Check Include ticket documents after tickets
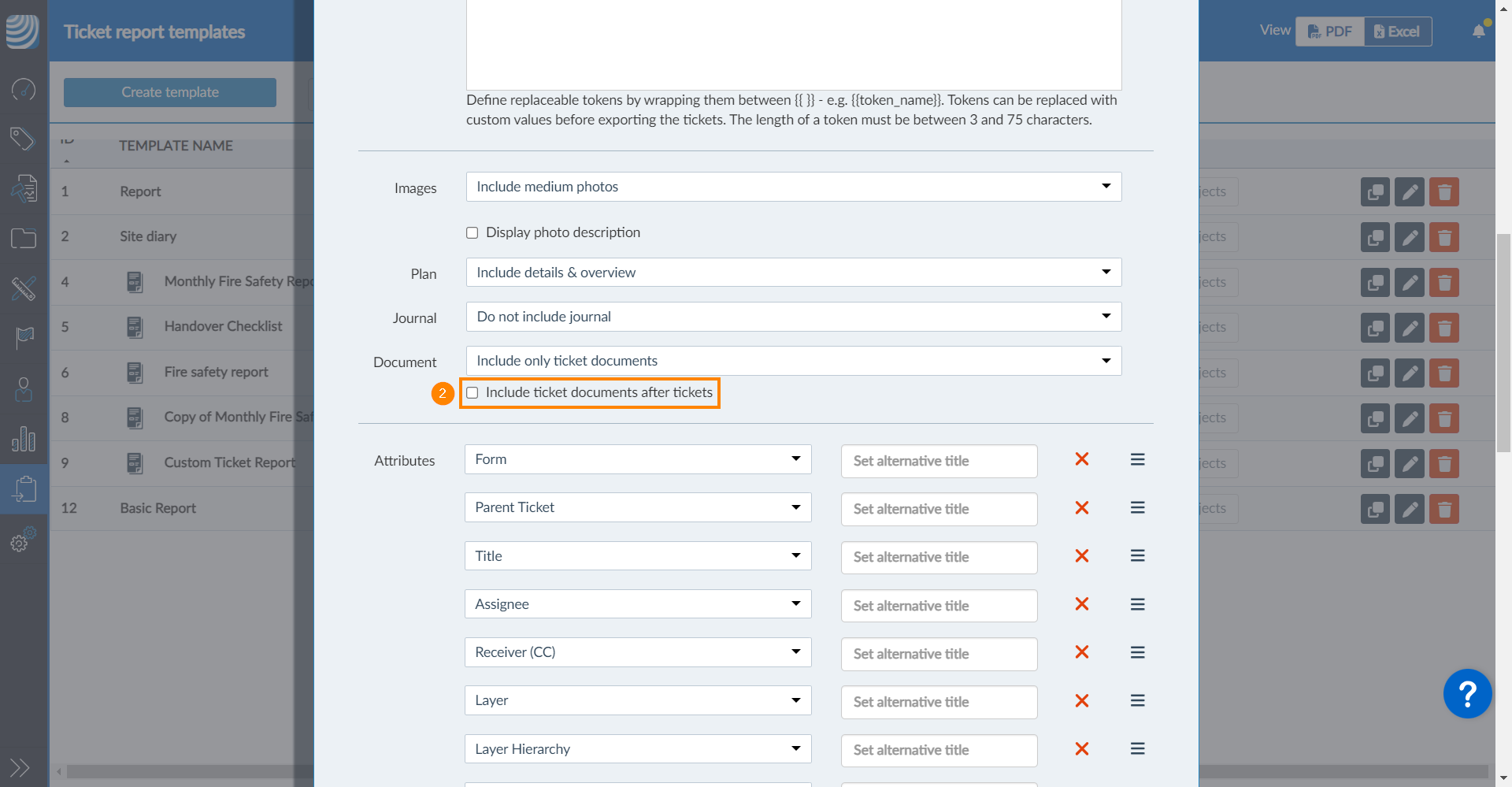The image size is (1512, 787). [x=472, y=393]
